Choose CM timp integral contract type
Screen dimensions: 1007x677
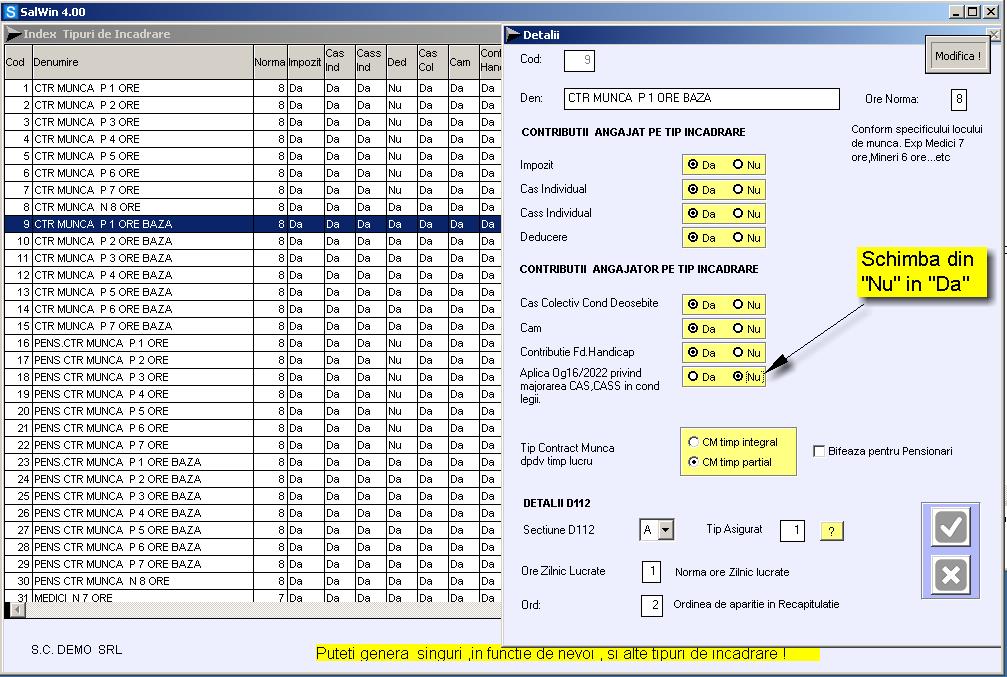pos(694,442)
